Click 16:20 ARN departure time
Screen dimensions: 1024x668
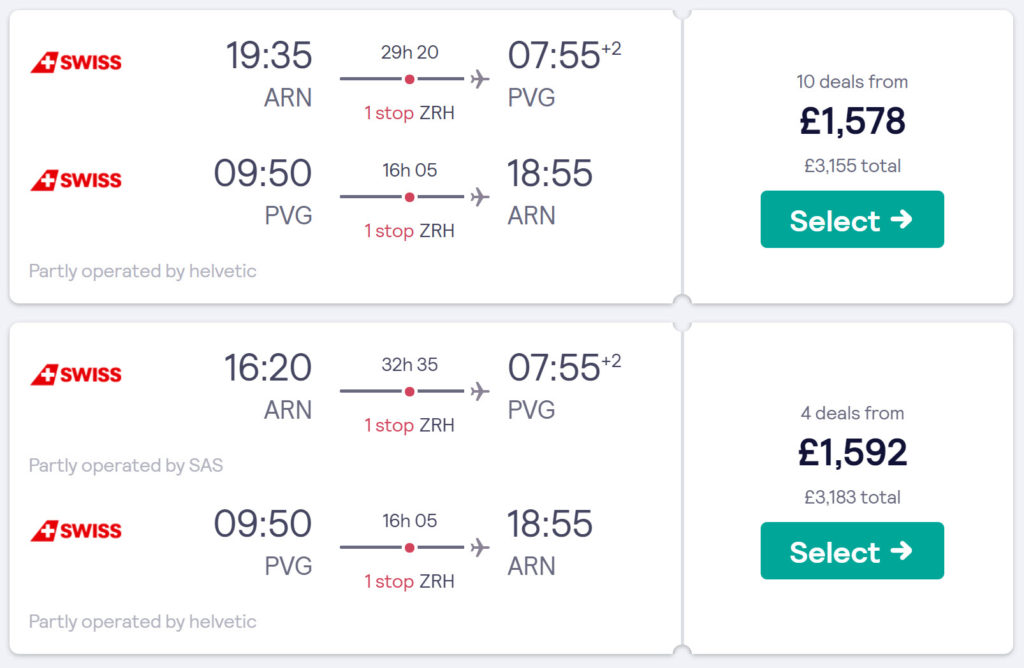tap(268, 367)
